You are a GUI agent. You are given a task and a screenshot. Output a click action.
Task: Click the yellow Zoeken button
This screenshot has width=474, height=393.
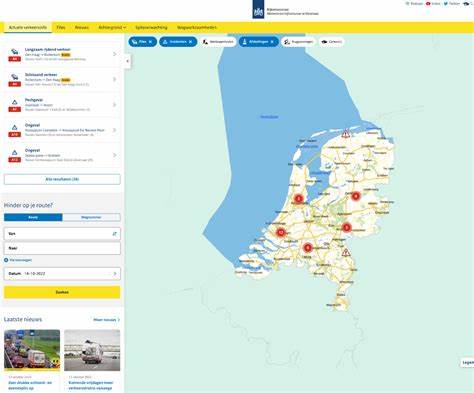point(62,292)
